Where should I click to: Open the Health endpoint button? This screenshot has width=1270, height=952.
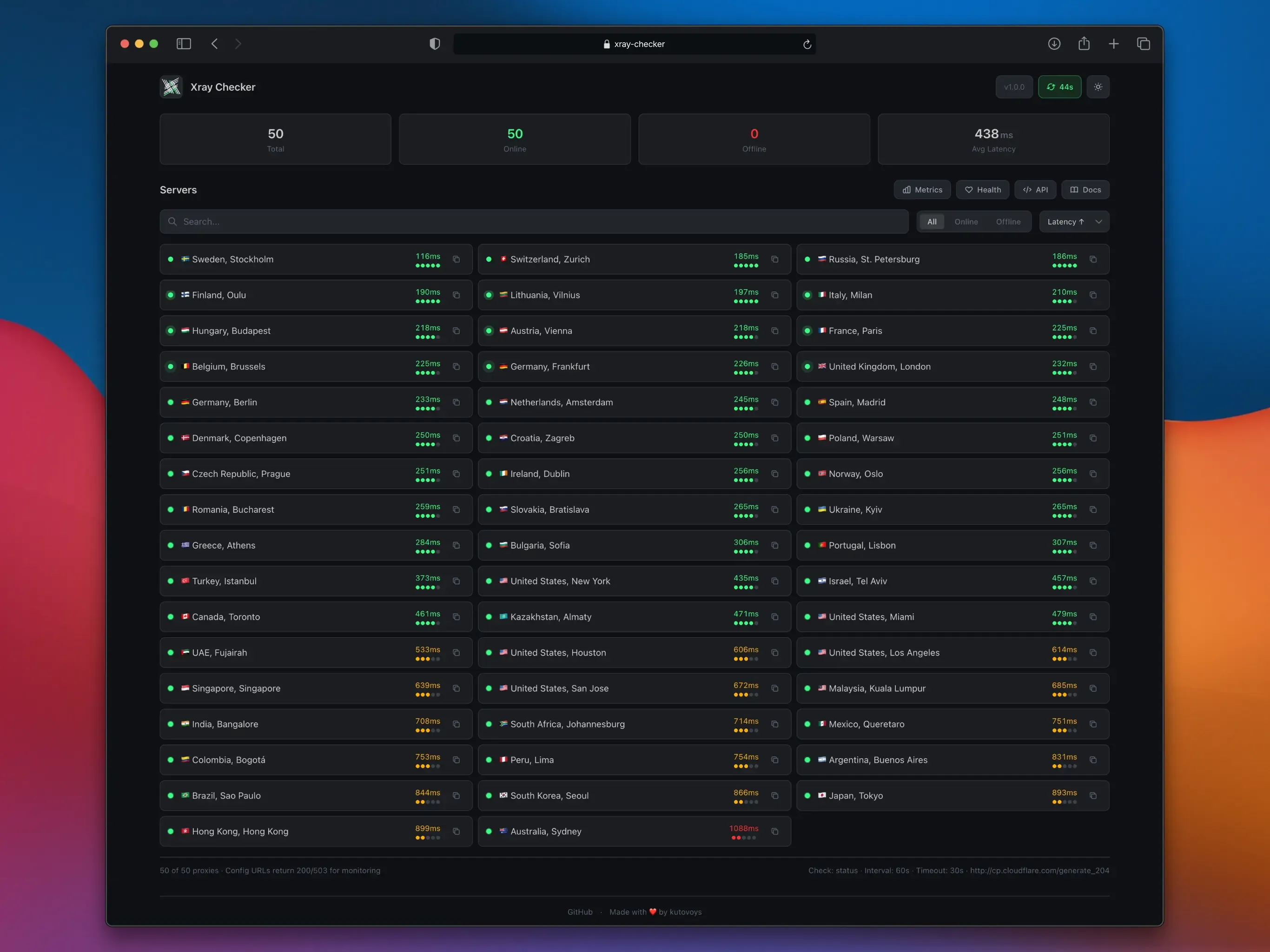click(x=982, y=190)
